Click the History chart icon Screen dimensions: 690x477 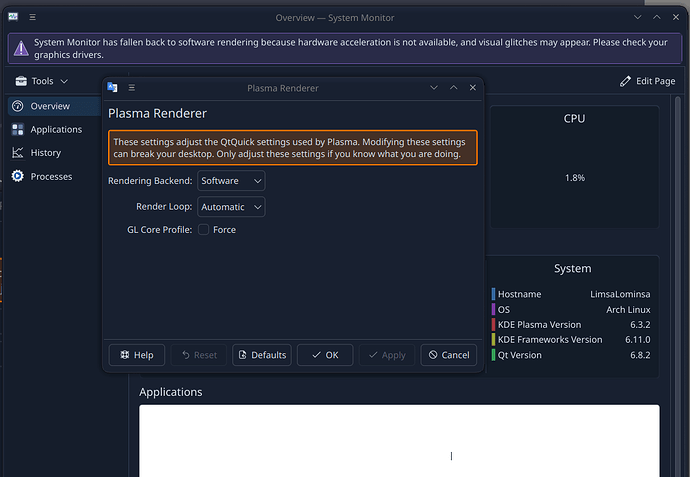pos(18,153)
